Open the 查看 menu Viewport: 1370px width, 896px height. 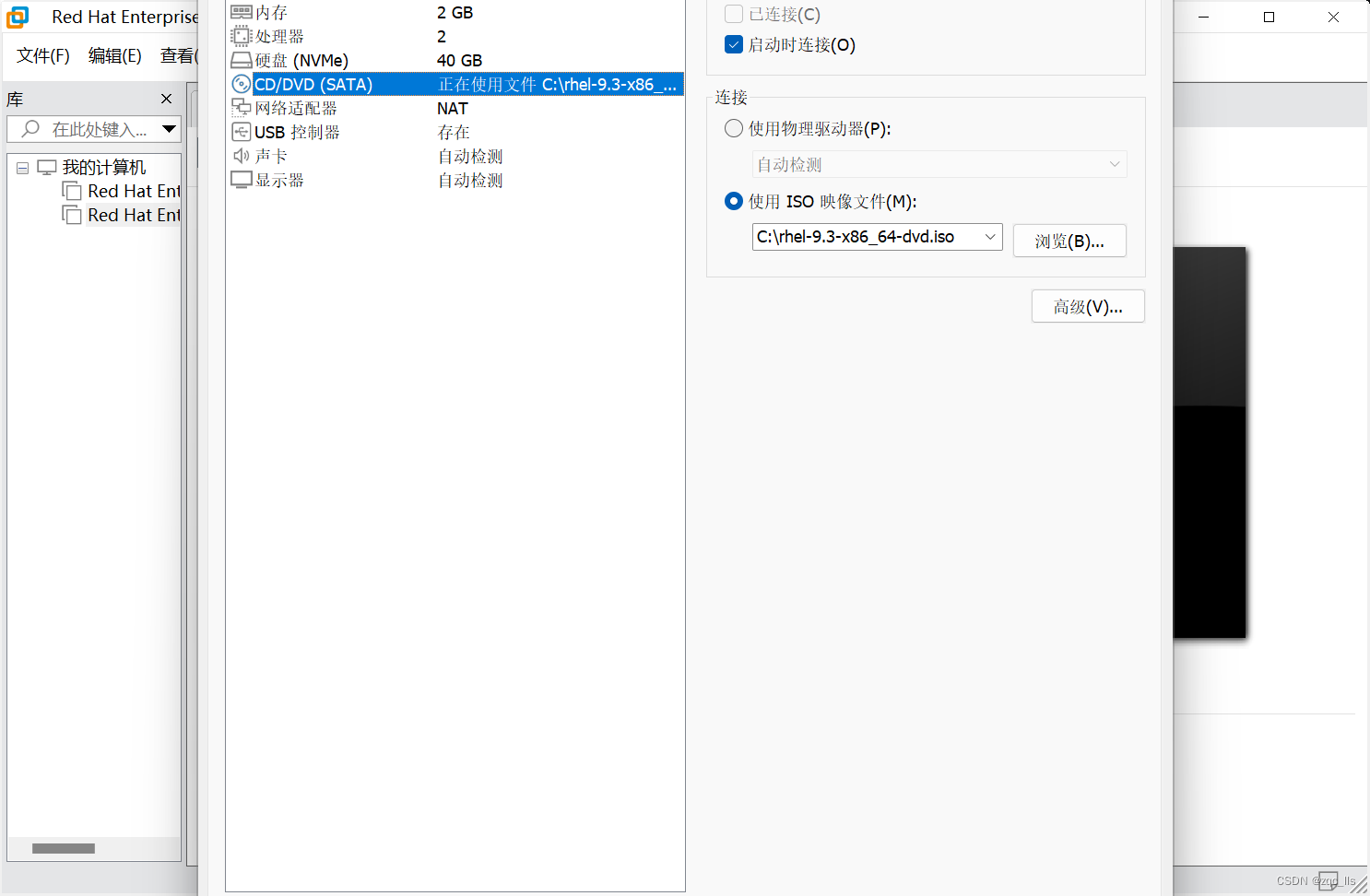pos(179,55)
